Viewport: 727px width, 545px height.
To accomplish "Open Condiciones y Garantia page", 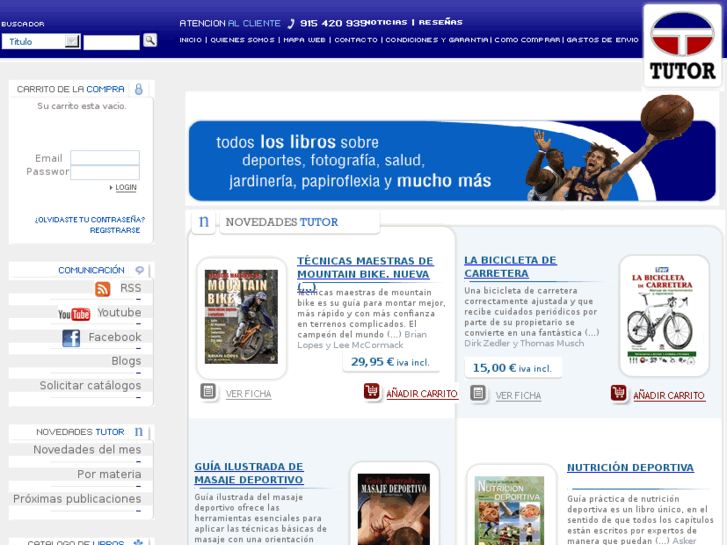I will click(x=437, y=40).
